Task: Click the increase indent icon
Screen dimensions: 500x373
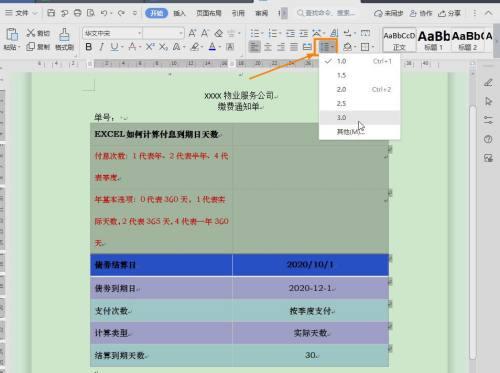Action: click(x=303, y=33)
